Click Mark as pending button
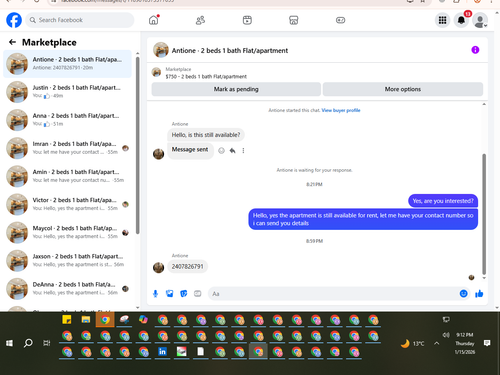Viewport: 500px width, 375px height. [x=236, y=89]
